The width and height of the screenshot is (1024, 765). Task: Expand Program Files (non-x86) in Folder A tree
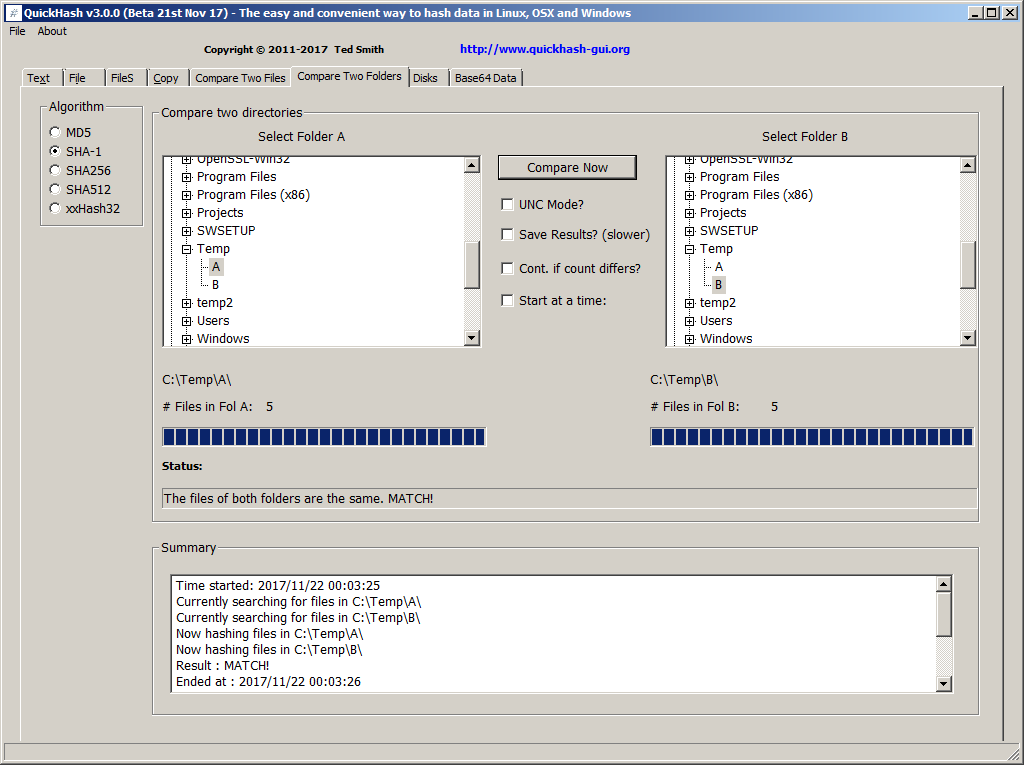click(x=187, y=177)
